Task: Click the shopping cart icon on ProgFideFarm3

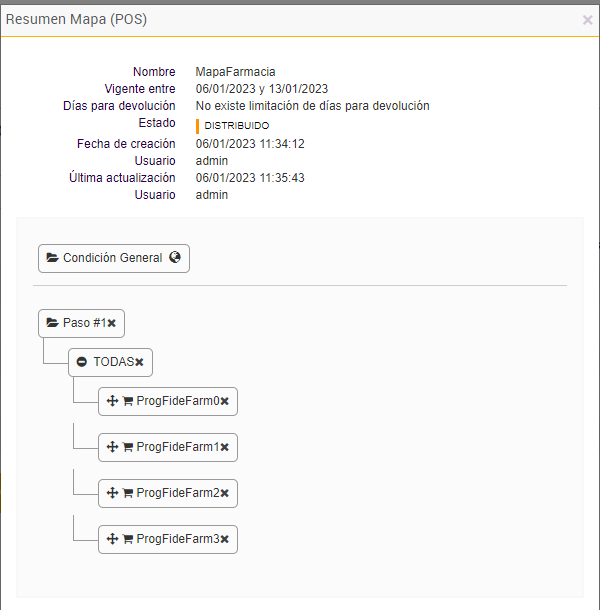Action: pyautogui.click(x=128, y=539)
